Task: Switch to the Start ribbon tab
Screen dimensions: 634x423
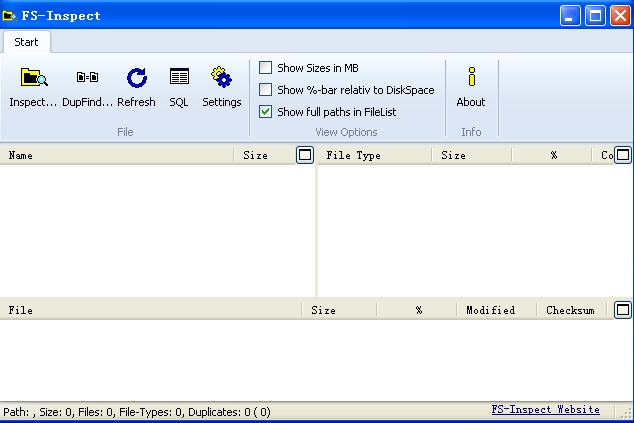Action: 27,42
